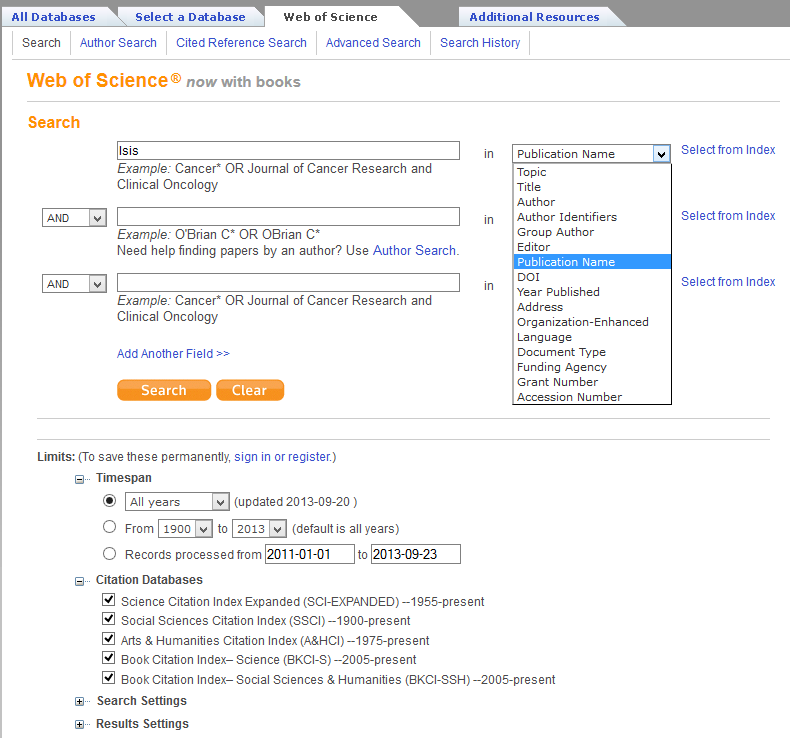The image size is (790, 738).
Task: Open the Additional Resources tab
Action: (535, 17)
